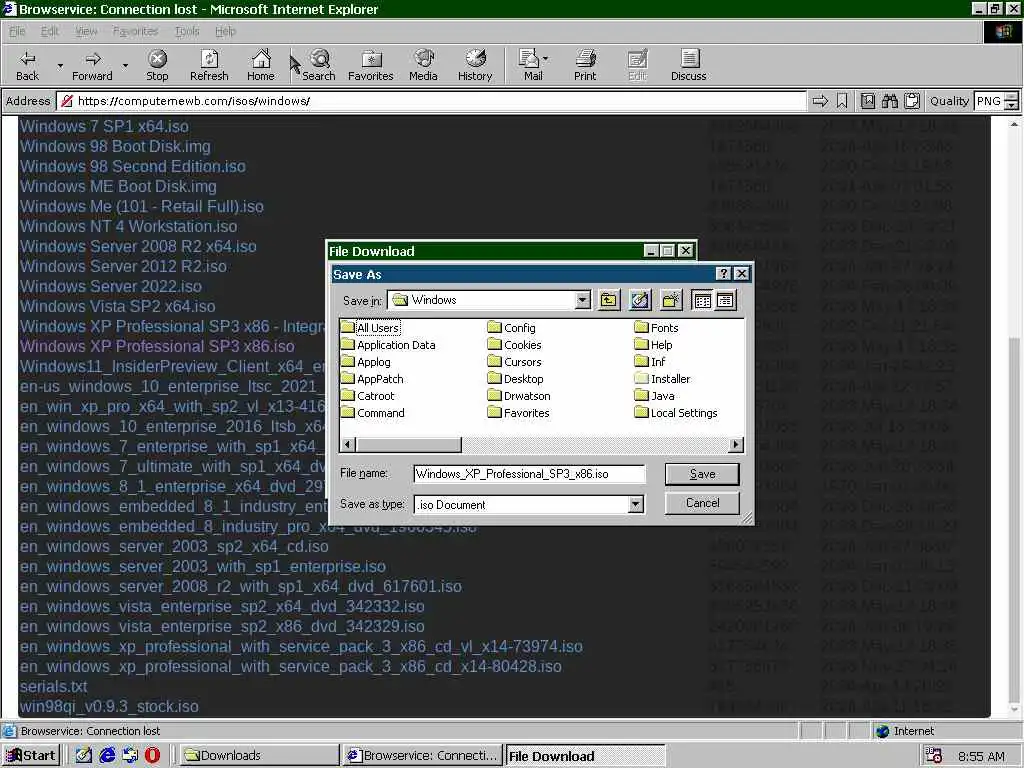Open Windows Server 2022.iso link

pos(110,286)
